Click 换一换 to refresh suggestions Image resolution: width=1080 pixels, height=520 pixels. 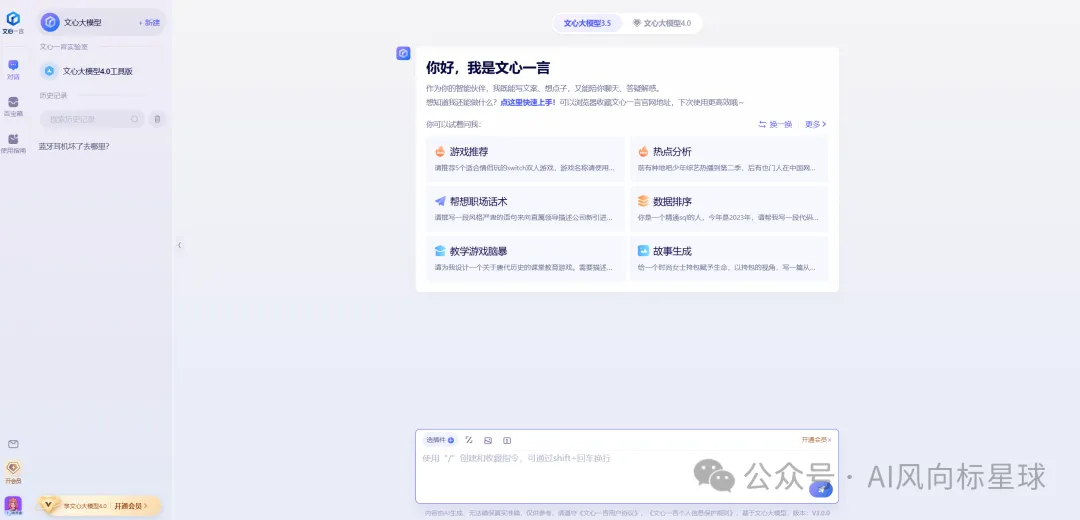click(x=775, y=125)
